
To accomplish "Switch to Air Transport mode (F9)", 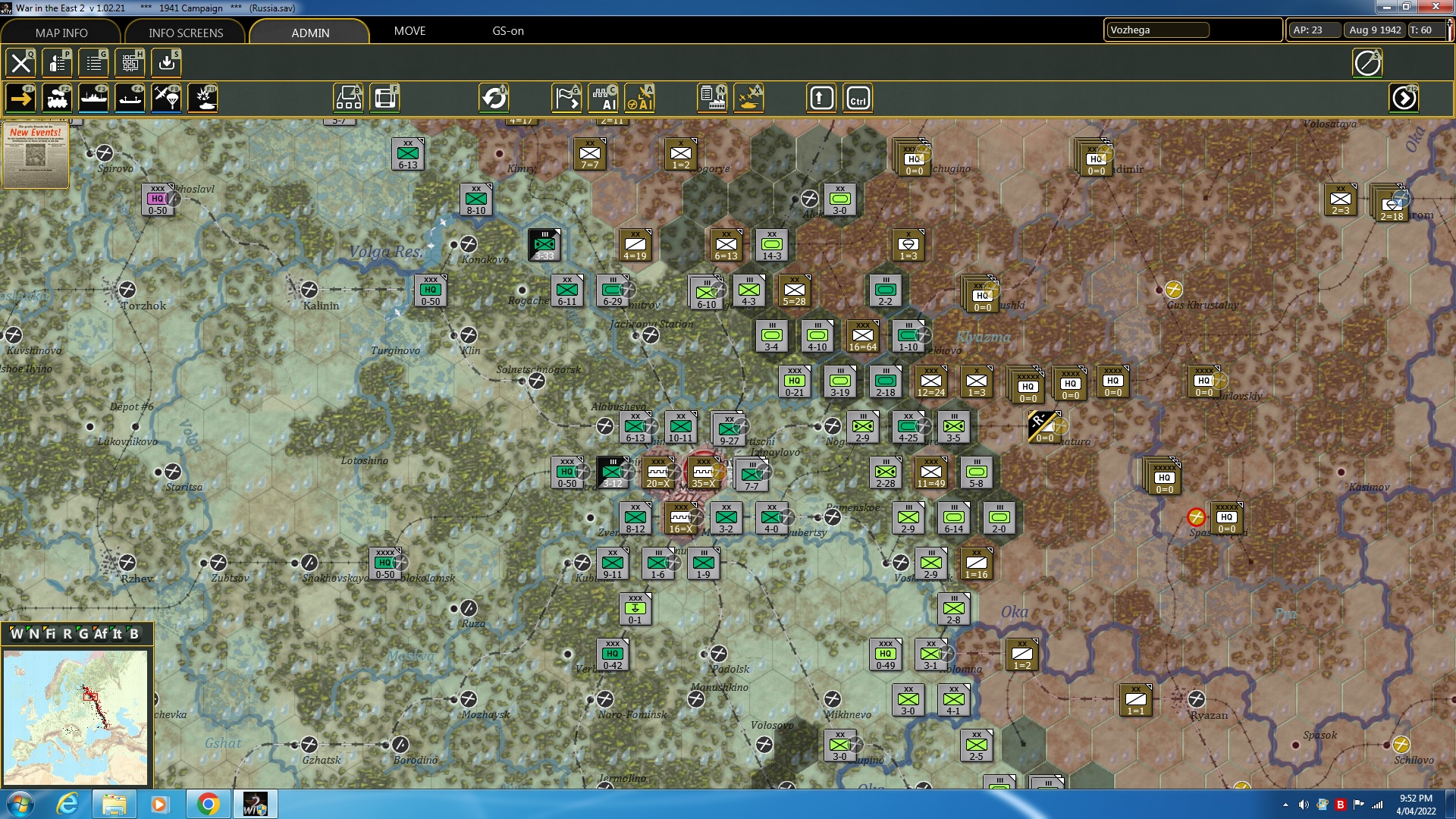I will (x=166, y=99).
